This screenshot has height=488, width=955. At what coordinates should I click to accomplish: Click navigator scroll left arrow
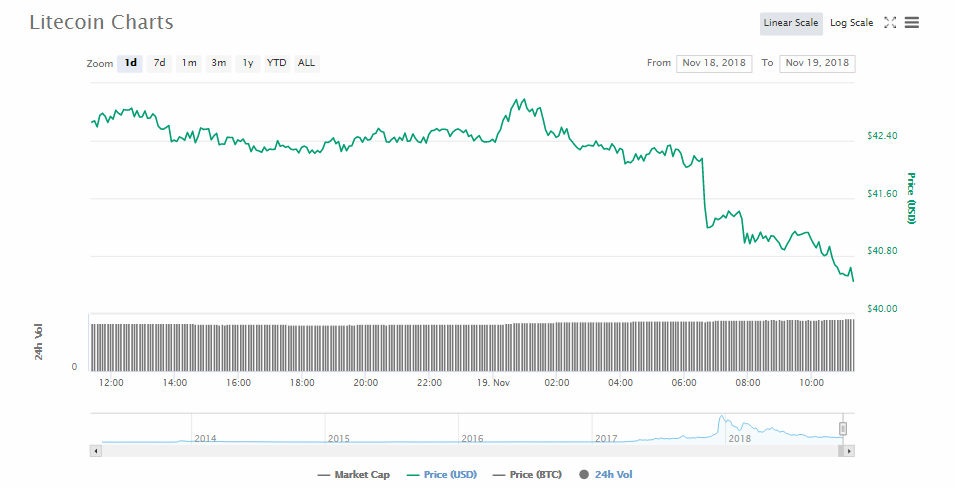[x=96, y=451]
